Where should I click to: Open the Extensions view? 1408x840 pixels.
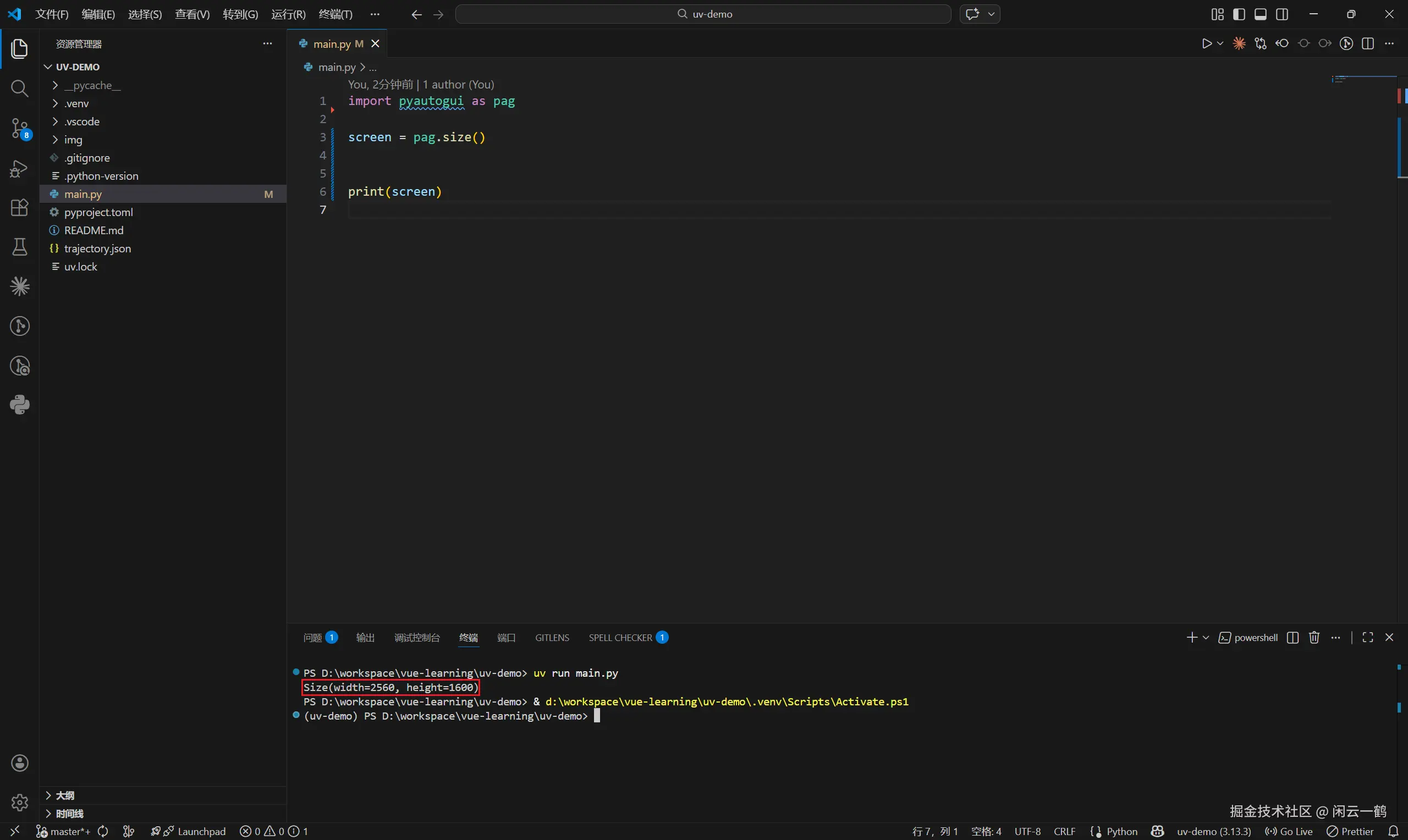[19, 208]
